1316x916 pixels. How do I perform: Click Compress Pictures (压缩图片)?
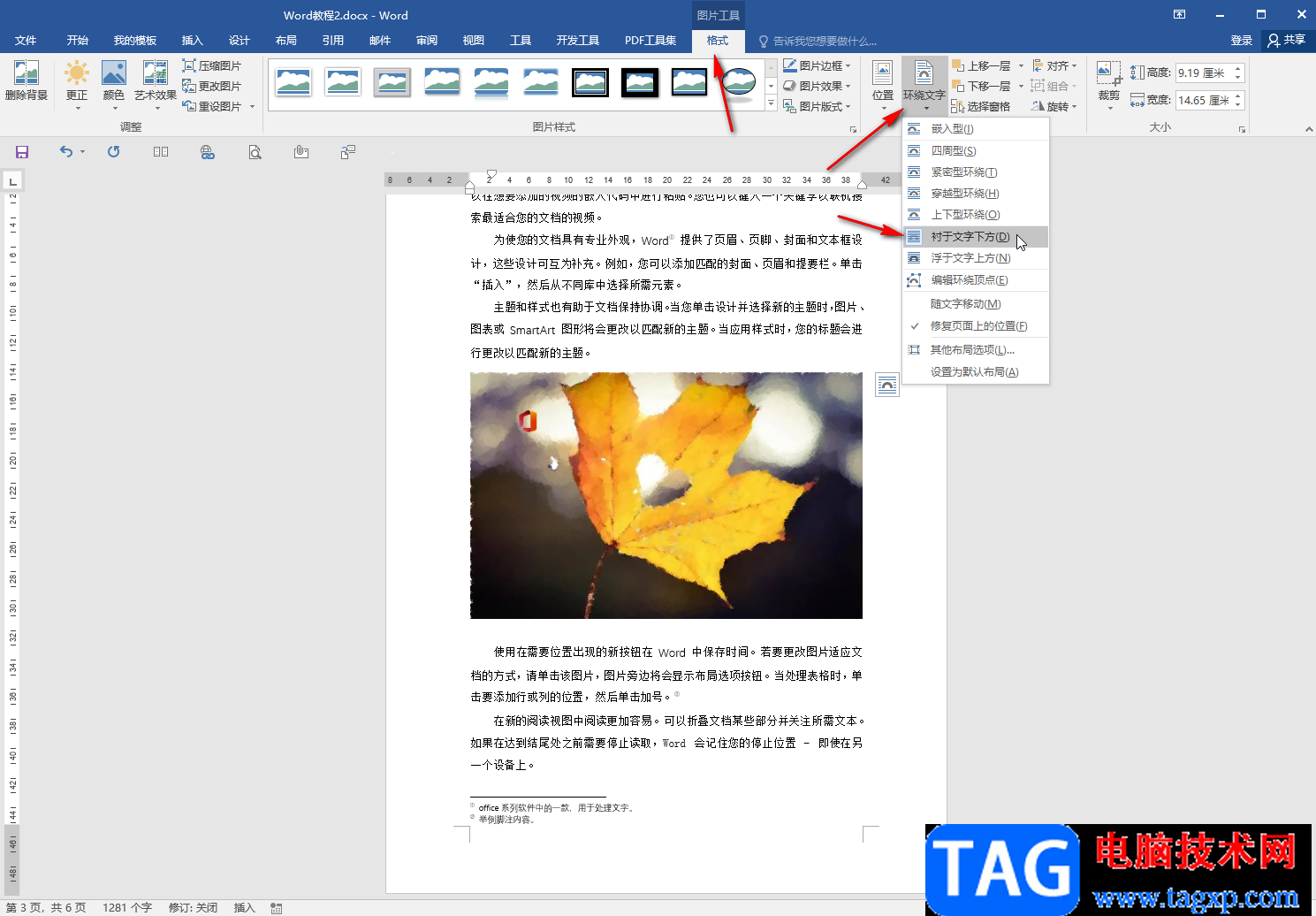coord(212,65)
